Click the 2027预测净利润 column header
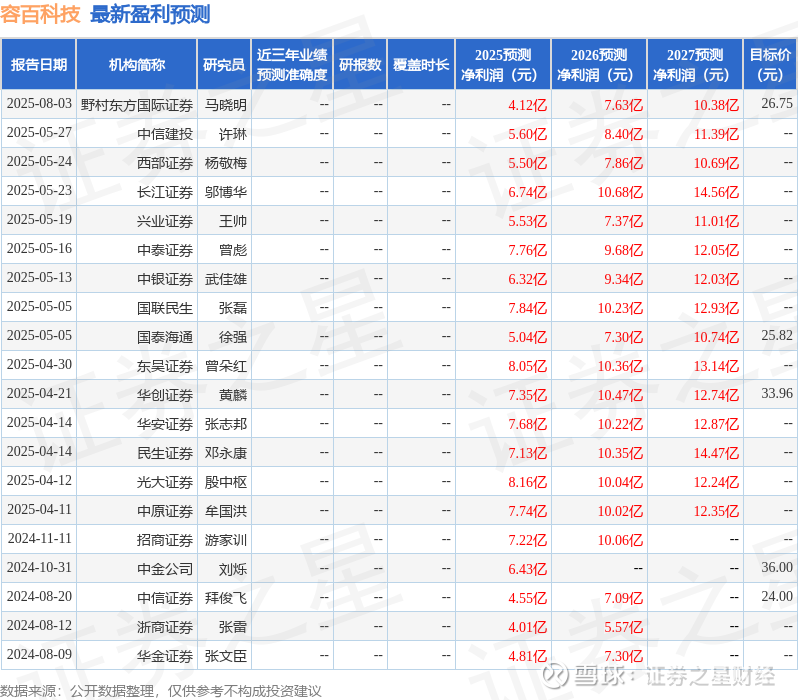The height and width of the screenshot is (700, 798). (x=695, y=65)
